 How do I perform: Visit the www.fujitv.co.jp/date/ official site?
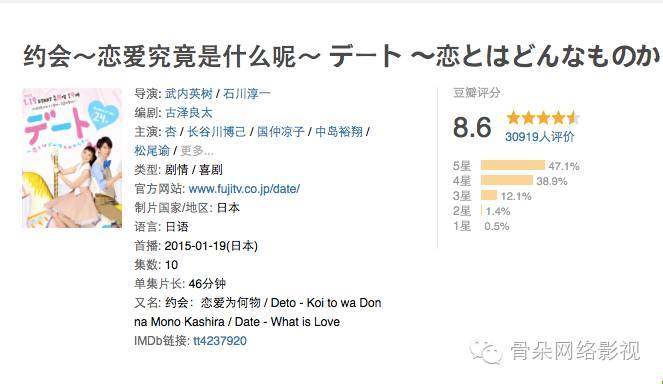click(x=244, y=189)
